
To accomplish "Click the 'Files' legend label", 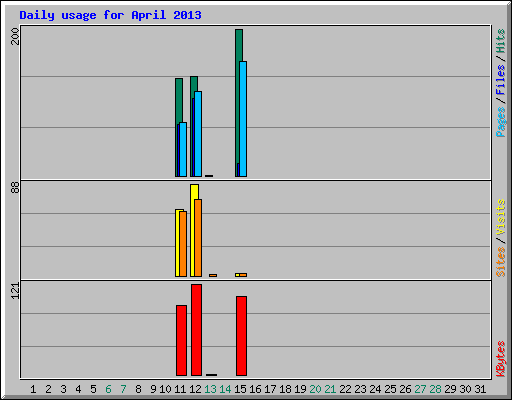I will click(501, 79).
